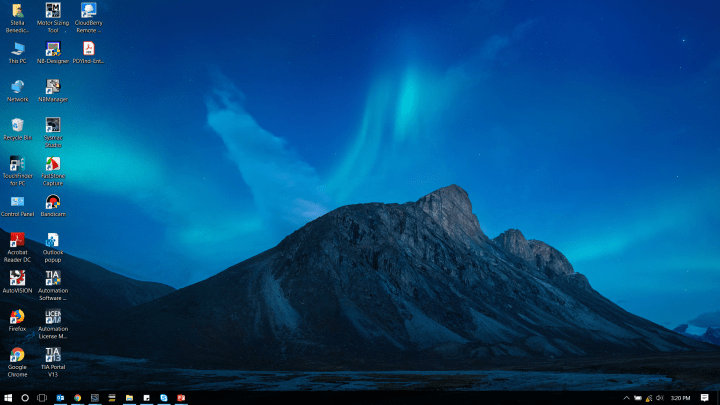The width and height of the screenshot is (720, 405).
Task: Click the Windows Start button
Action: 8,397
